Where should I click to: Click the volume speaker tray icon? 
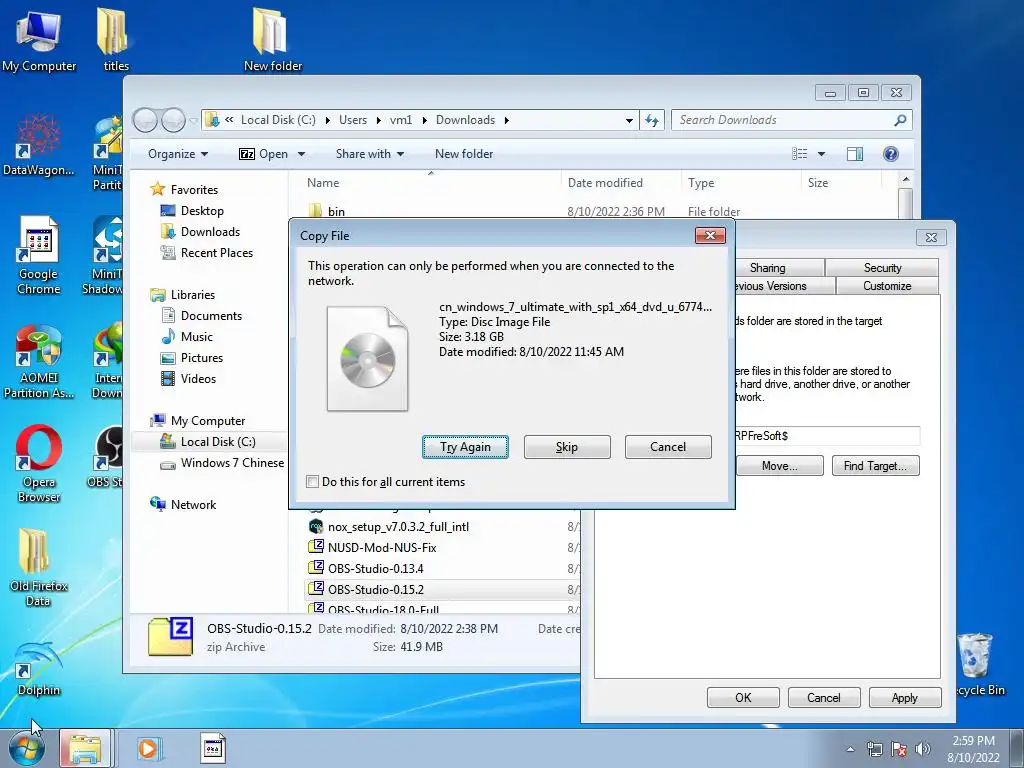(923, 749)
